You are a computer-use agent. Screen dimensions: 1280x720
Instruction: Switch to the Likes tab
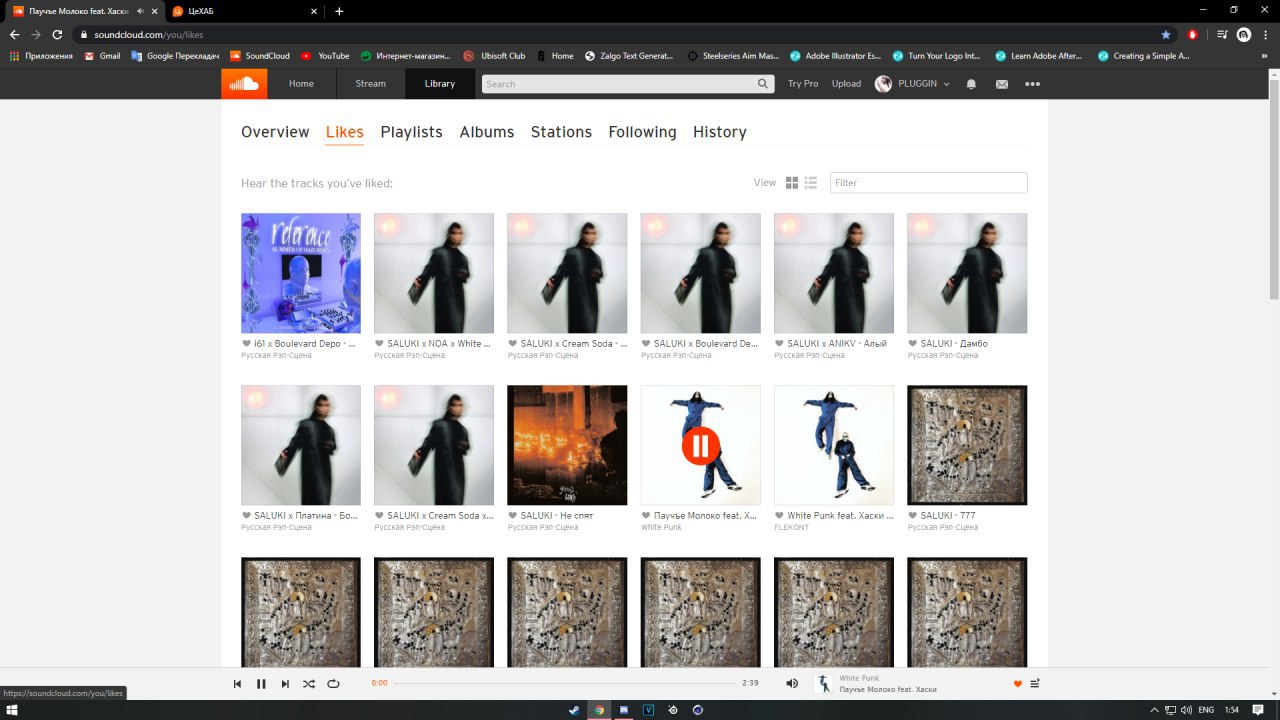click(x=344, y=132)
